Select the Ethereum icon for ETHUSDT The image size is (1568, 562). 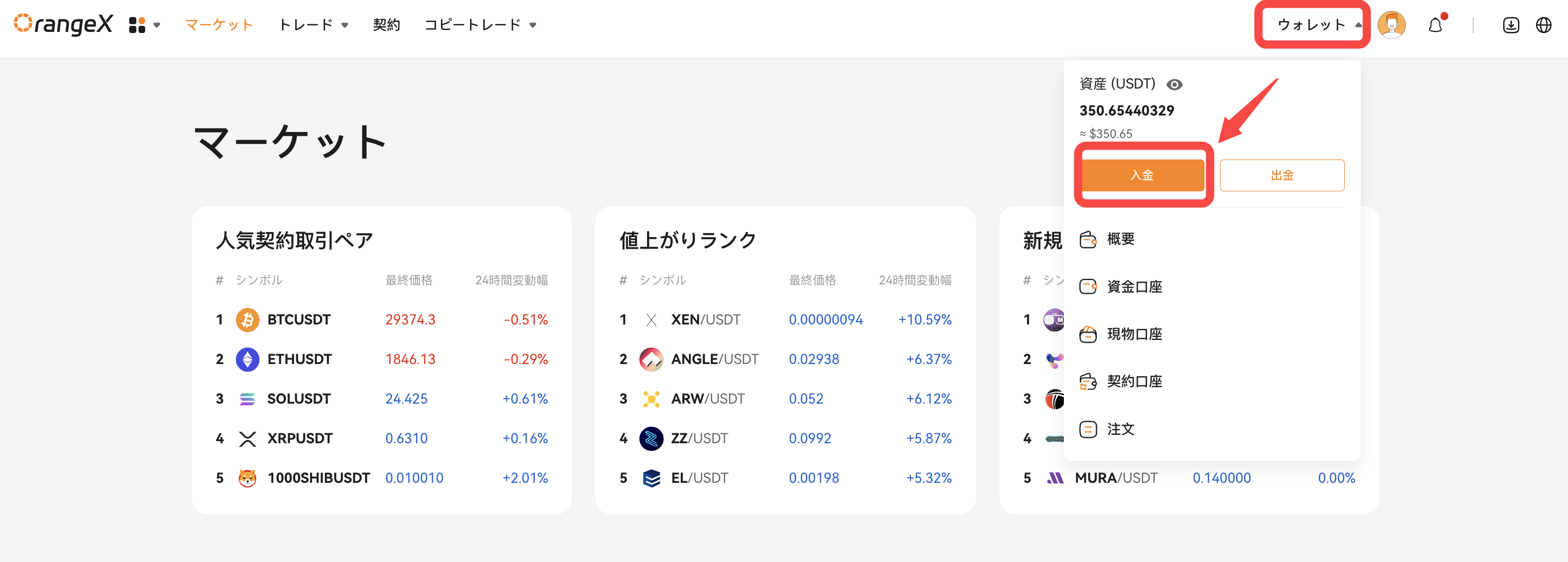pyautogui.click(x=247, y=359)
